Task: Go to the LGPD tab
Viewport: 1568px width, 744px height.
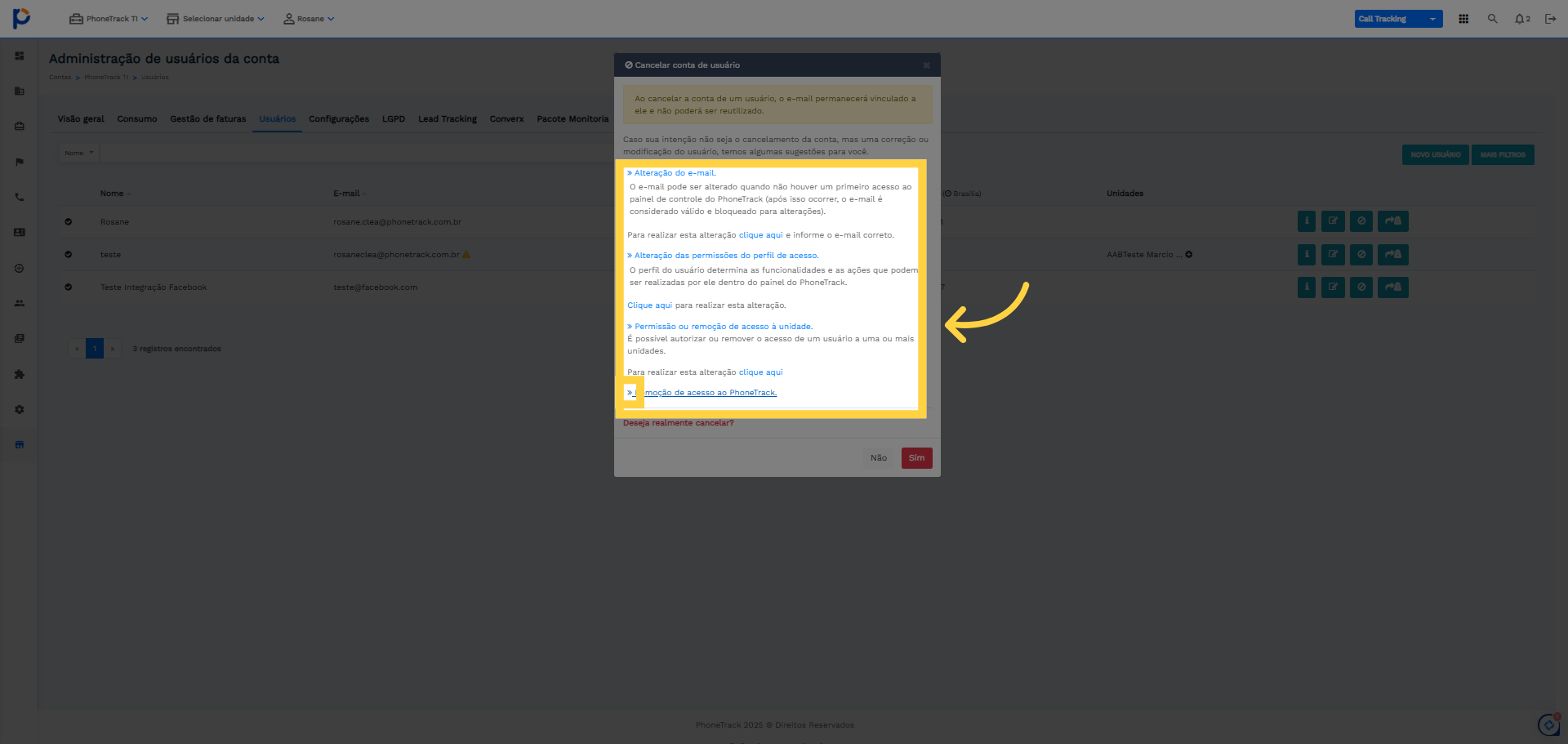Action: click(x=394, y=119)
